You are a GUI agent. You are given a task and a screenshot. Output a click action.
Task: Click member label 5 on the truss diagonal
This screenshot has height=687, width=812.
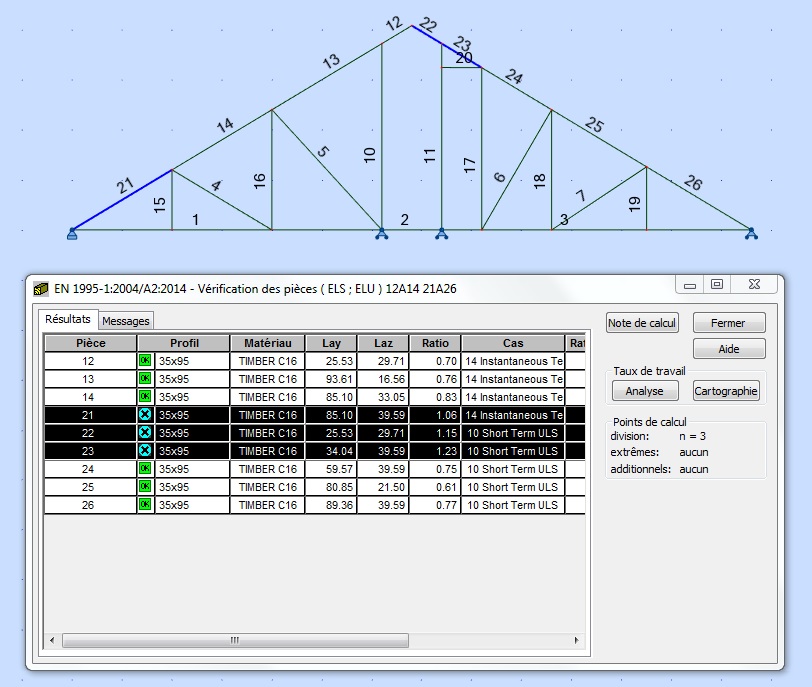point(323,151)
